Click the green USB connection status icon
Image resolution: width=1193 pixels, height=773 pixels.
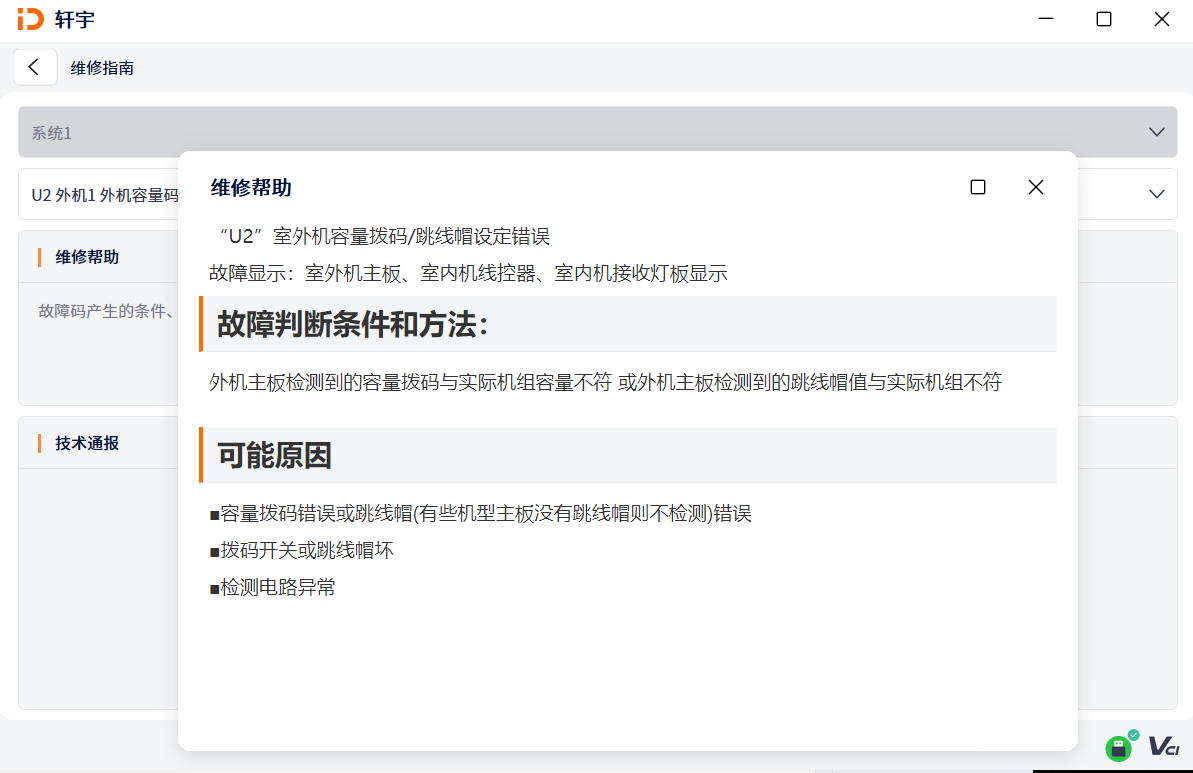point(1117,747)
